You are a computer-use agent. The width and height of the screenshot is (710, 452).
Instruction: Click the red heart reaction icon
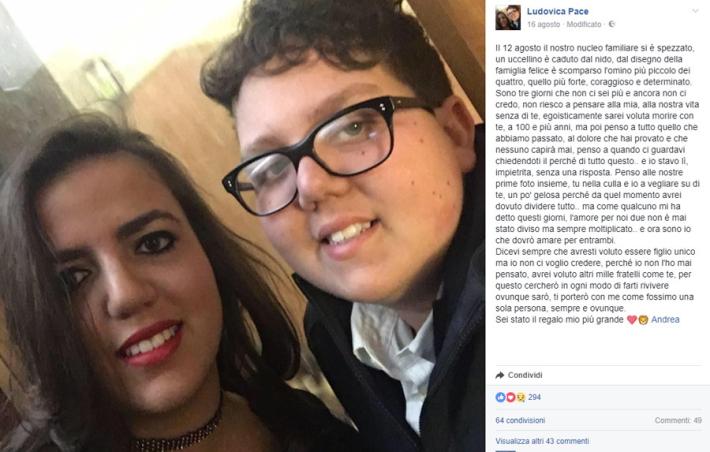click(x=510, y=397)
